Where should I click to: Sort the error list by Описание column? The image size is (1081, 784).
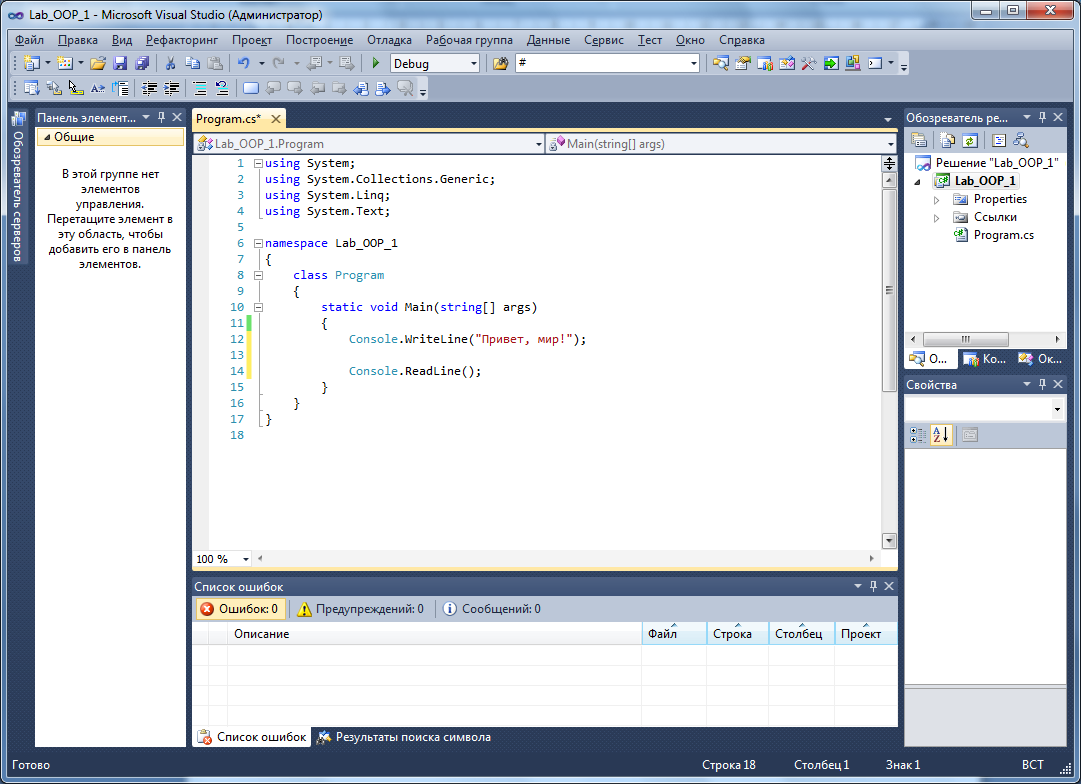click(434, 634)
